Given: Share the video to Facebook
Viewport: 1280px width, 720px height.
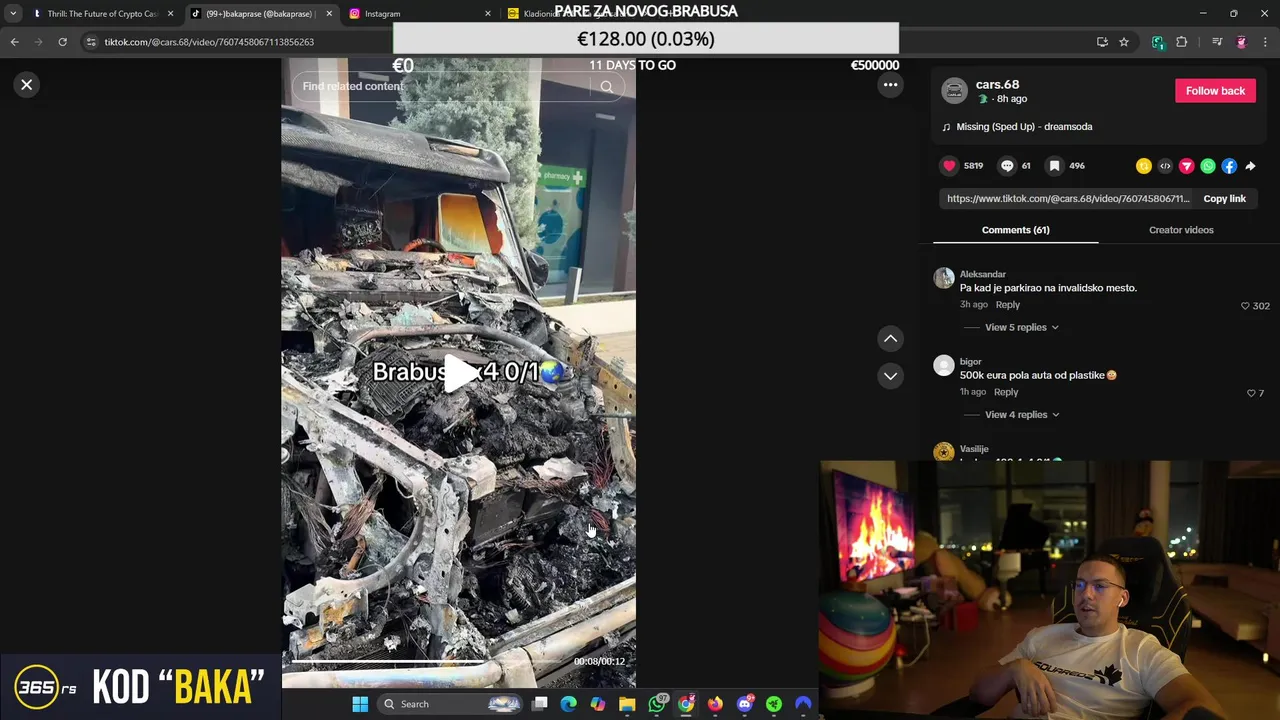Looking at the screenshot, I should coord(1229,166).
